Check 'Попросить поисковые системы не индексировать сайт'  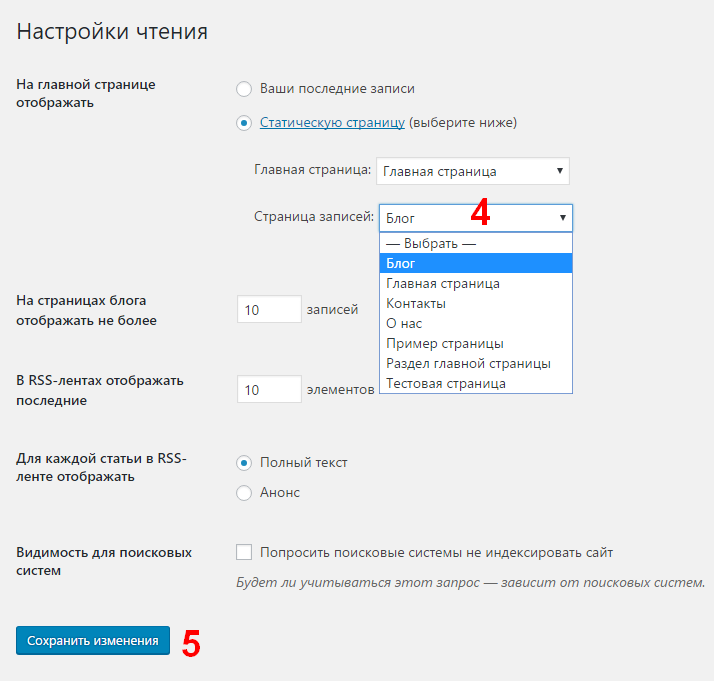(x=244, y=552)
